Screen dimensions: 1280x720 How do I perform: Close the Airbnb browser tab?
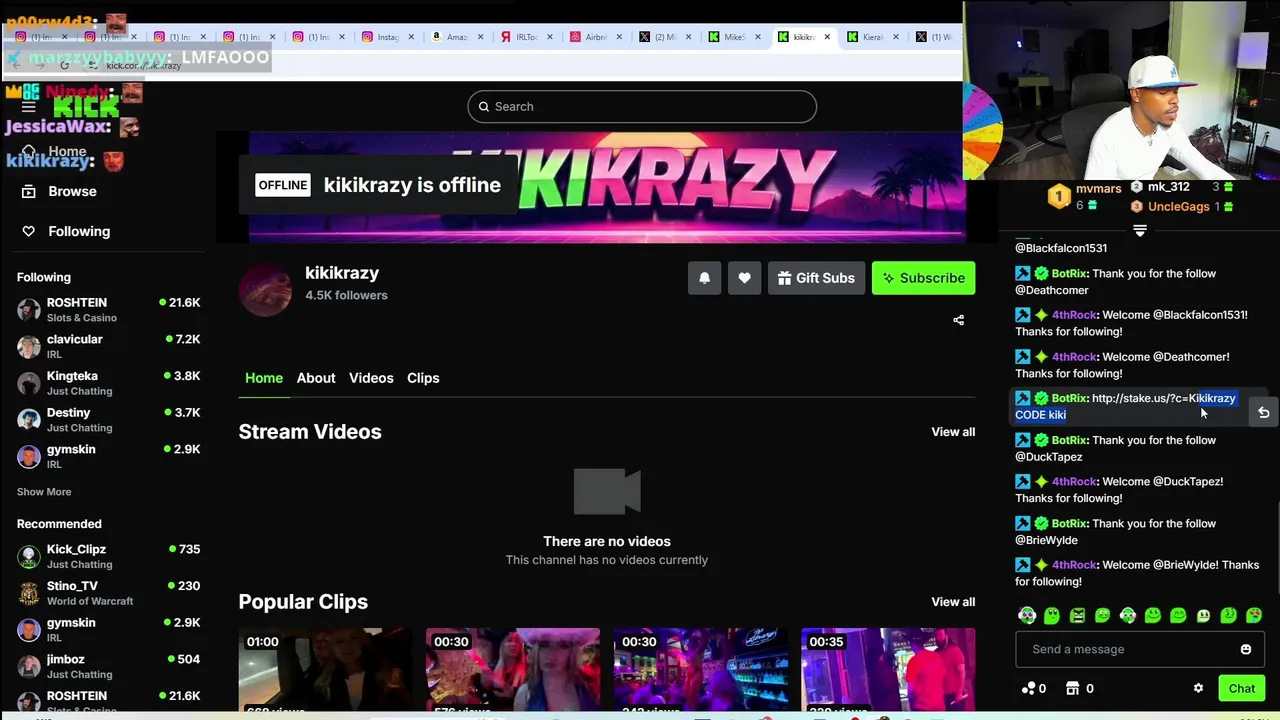tap(619, 37)
